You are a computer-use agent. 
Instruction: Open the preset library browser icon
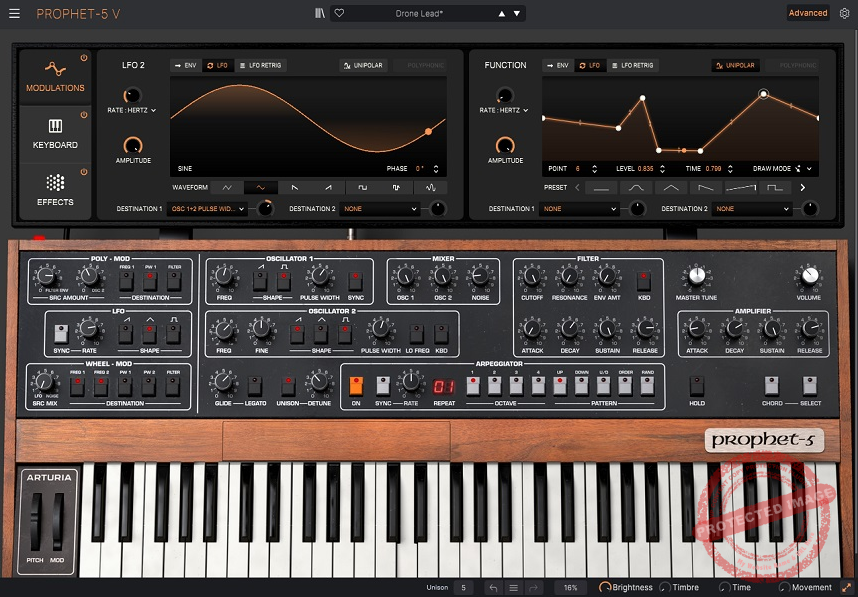pyautogui.click(x=320, y=13)
